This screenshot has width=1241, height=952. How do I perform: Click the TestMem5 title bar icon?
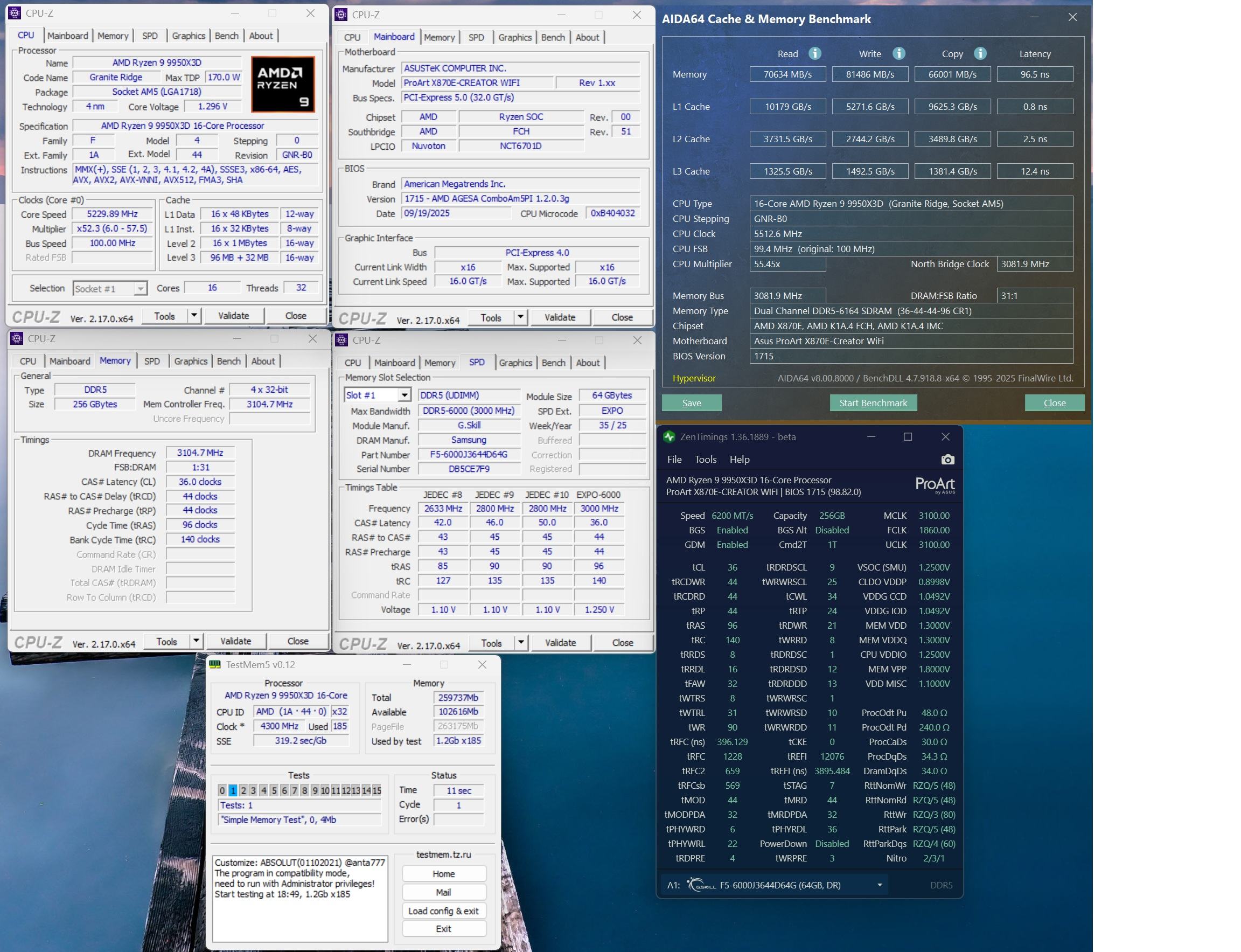point(215,665)
